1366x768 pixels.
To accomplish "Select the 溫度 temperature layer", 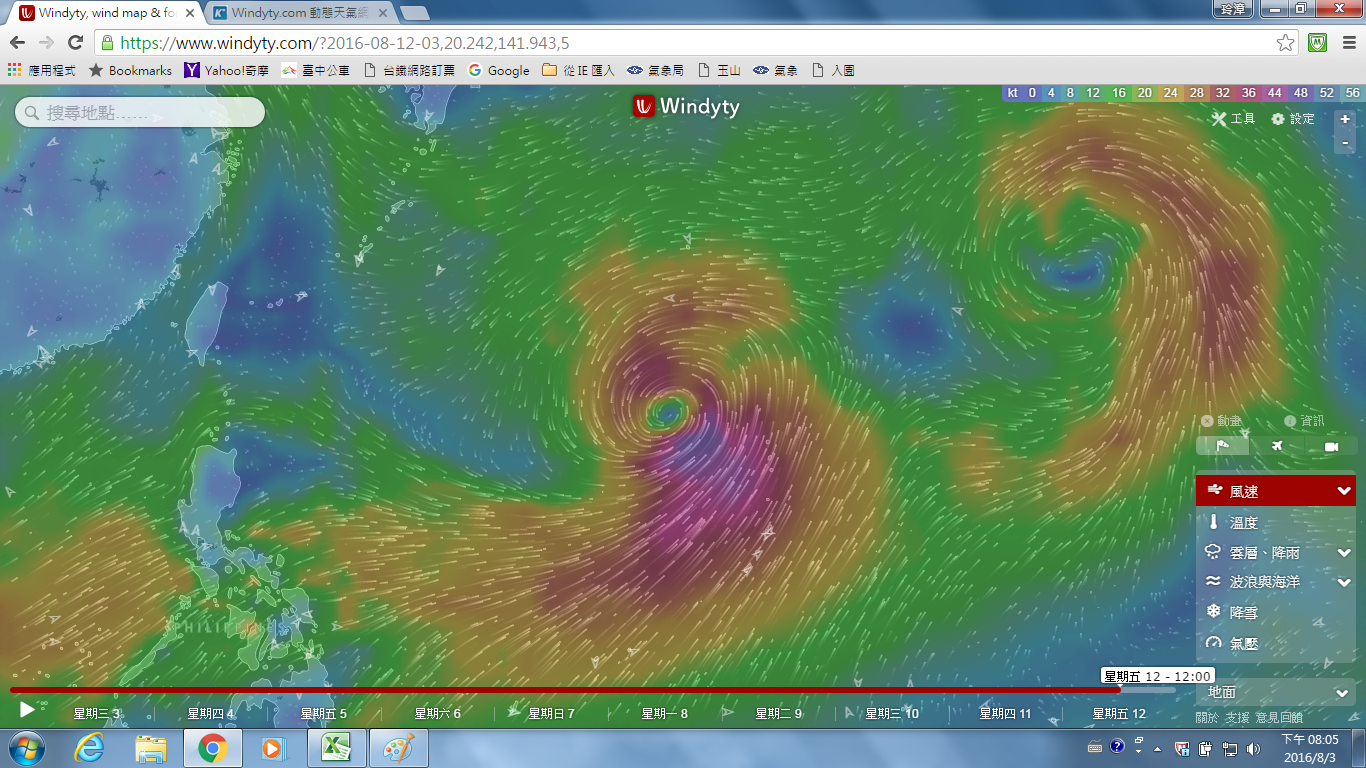I will [1243, 523].
